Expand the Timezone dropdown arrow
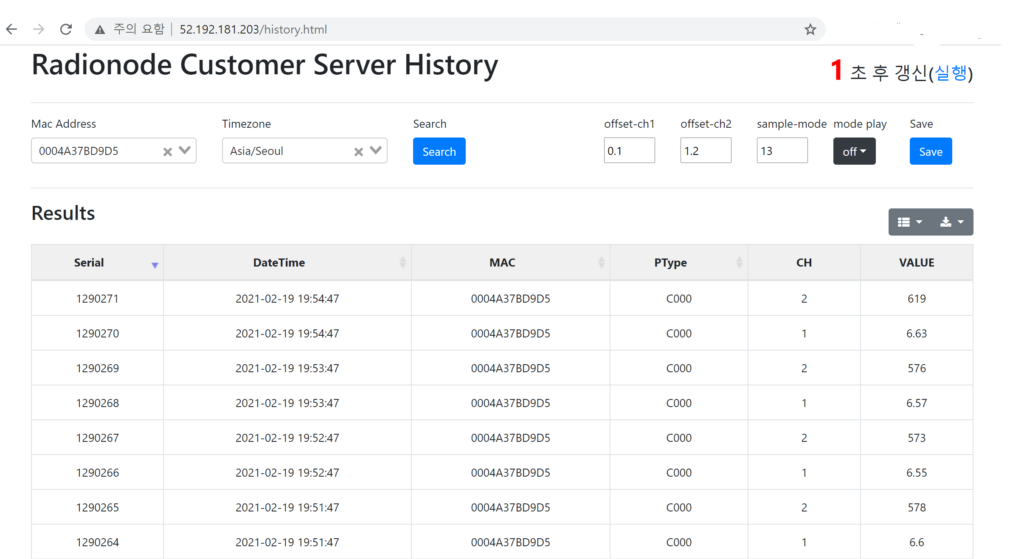This screenshot has width=1024, height=559. point(376,150)
